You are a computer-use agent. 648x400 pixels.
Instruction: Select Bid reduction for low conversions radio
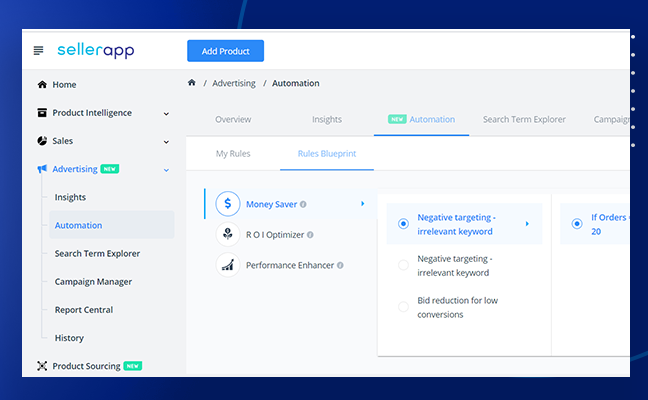point(403,307)
